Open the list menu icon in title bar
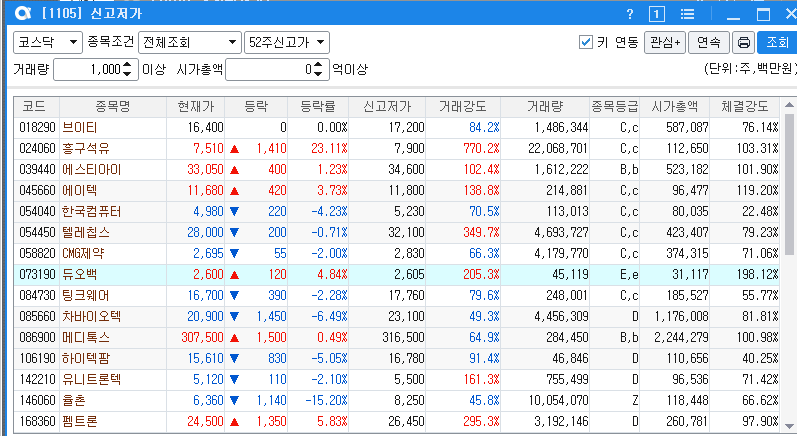Screen dimensions: 797x436 [x=687, y=14]
